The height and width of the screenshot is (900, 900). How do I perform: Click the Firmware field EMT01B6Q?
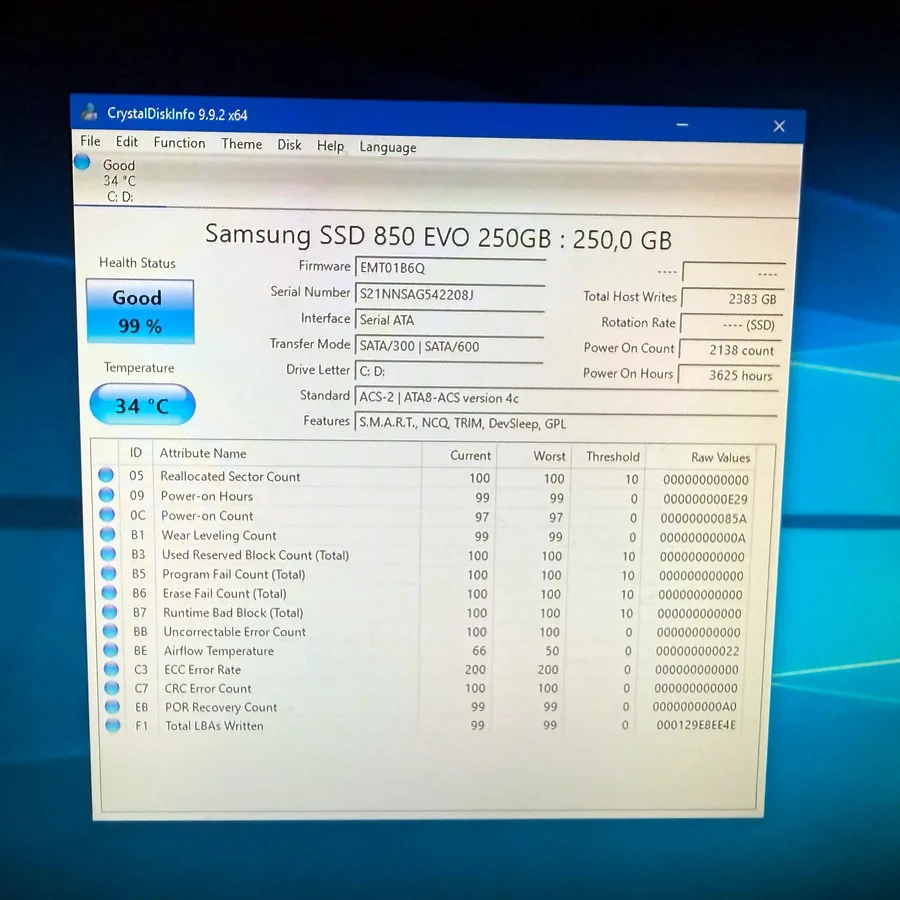449,268
